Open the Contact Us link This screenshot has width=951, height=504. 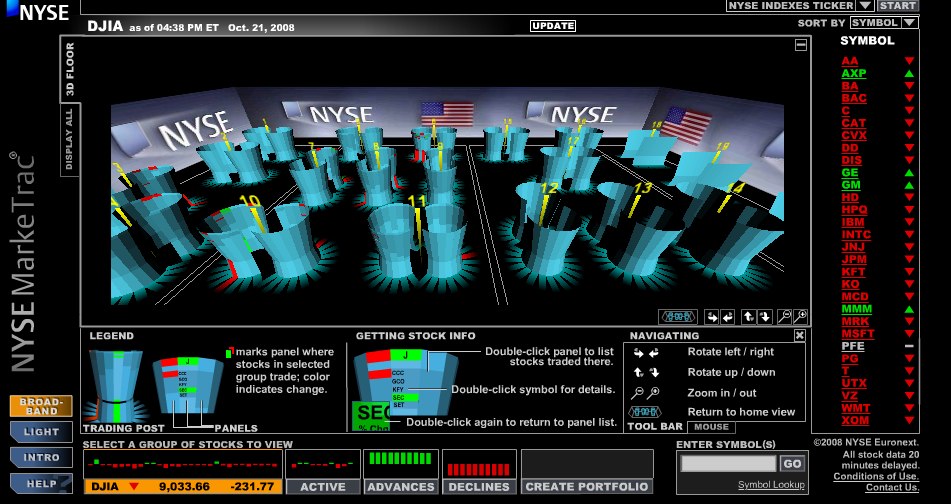point(892,488)
